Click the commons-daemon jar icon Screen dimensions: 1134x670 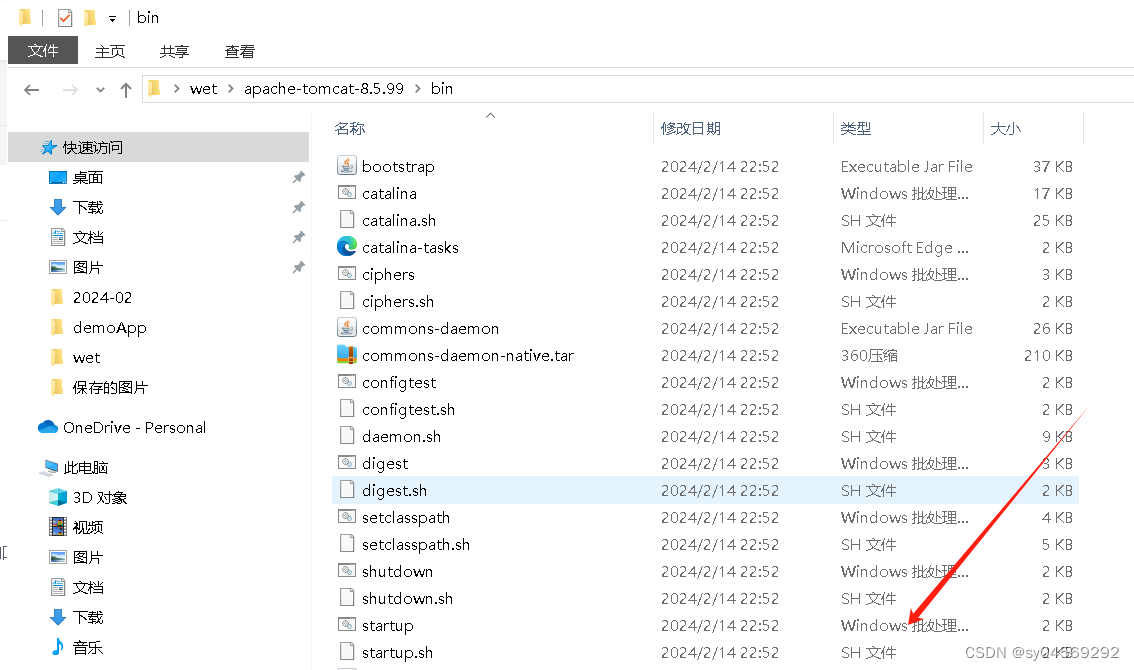(347, 328)
